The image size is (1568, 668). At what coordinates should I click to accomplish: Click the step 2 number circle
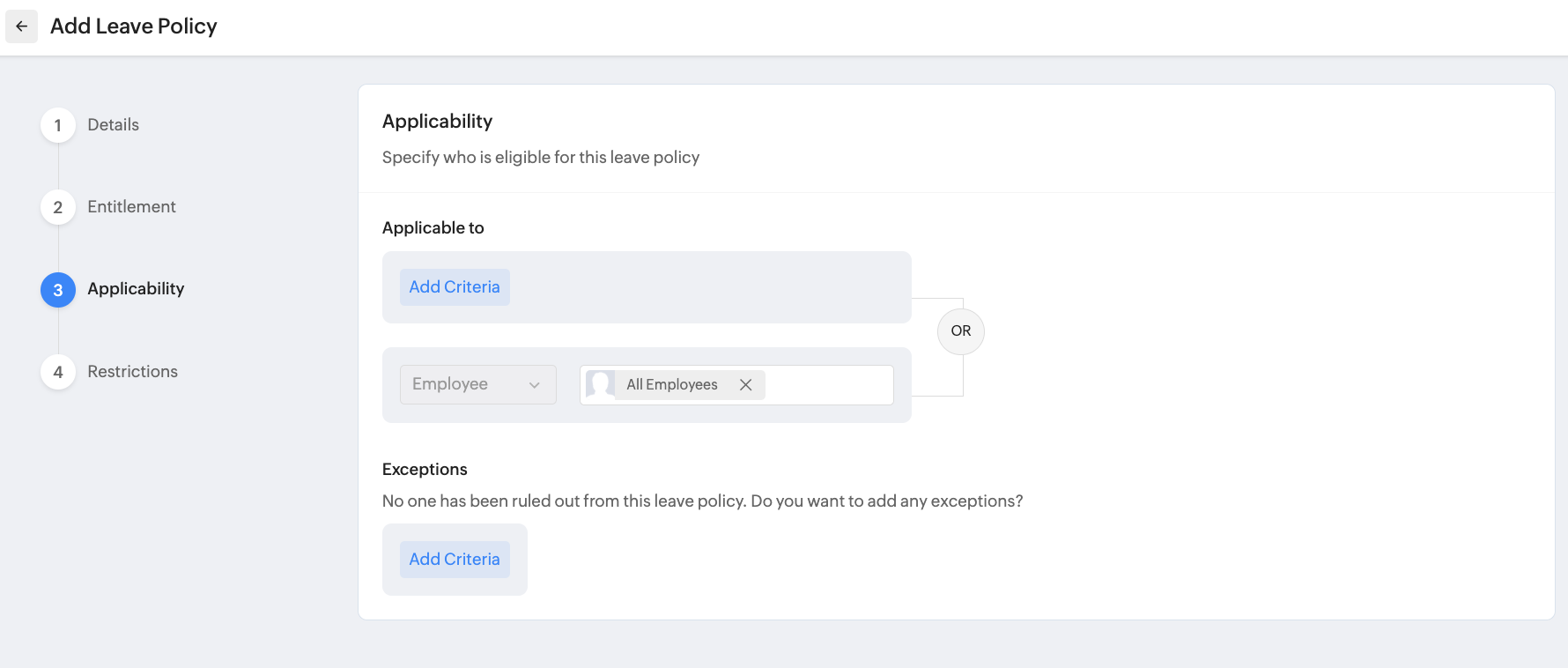point(58,207)
